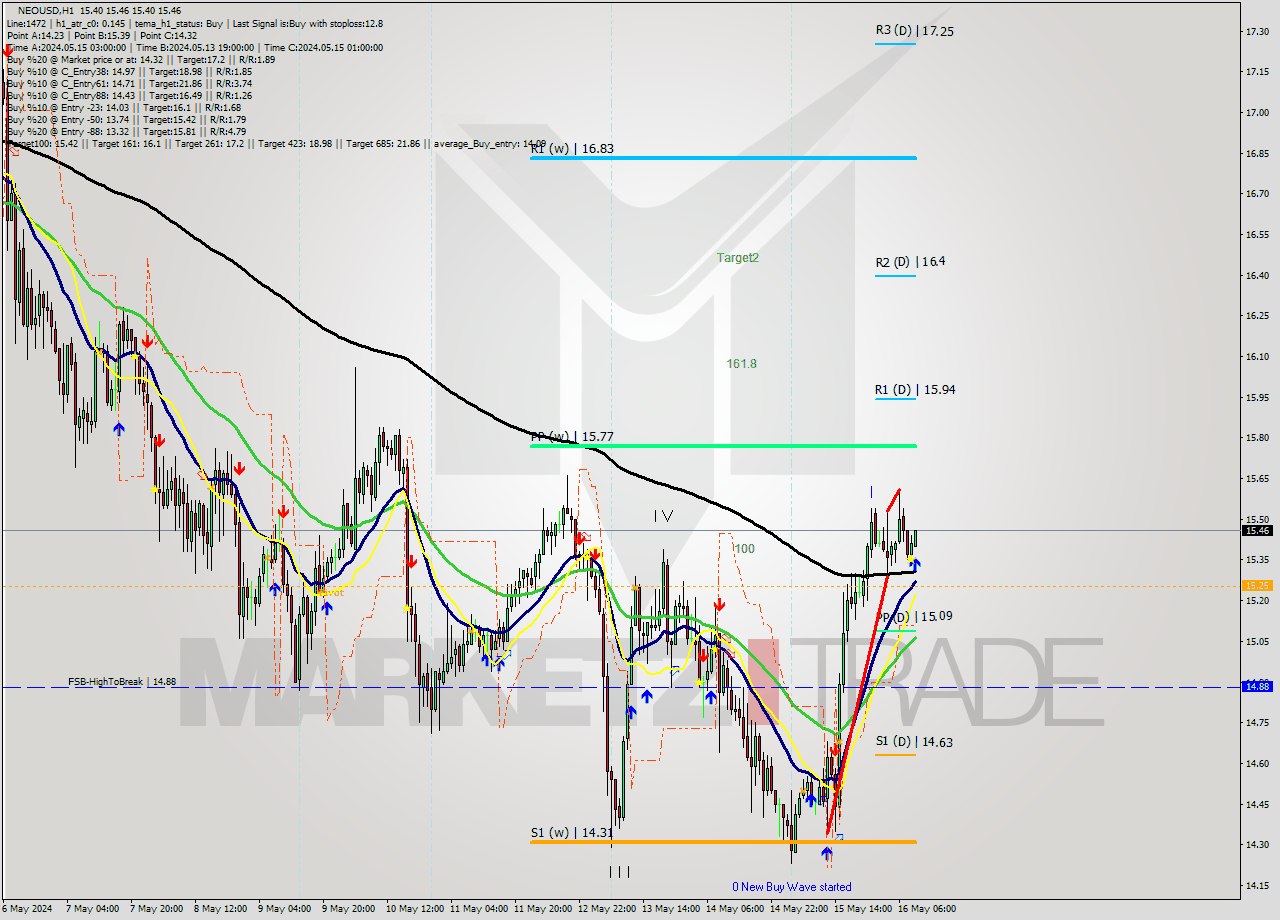
Task: Click the '161.8' Fibonacci level label
Action: tap(741, 364)
